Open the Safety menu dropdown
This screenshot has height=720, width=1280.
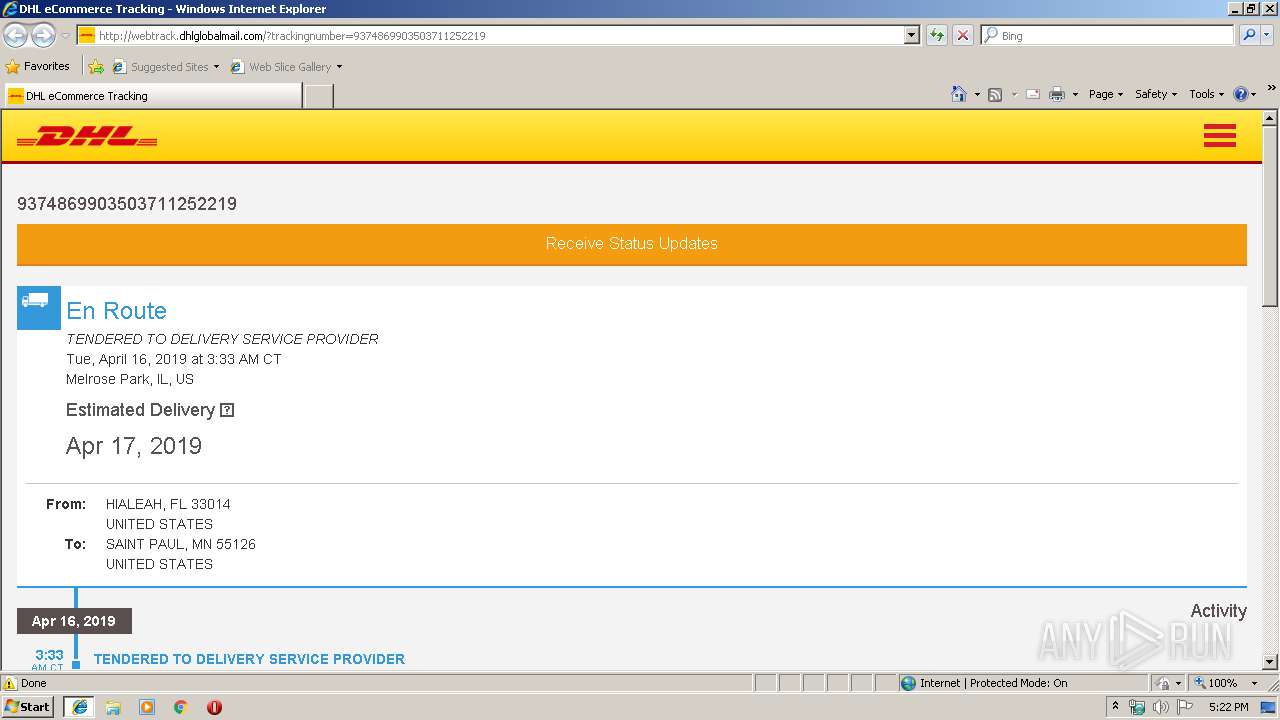[x=1156, y=94]
